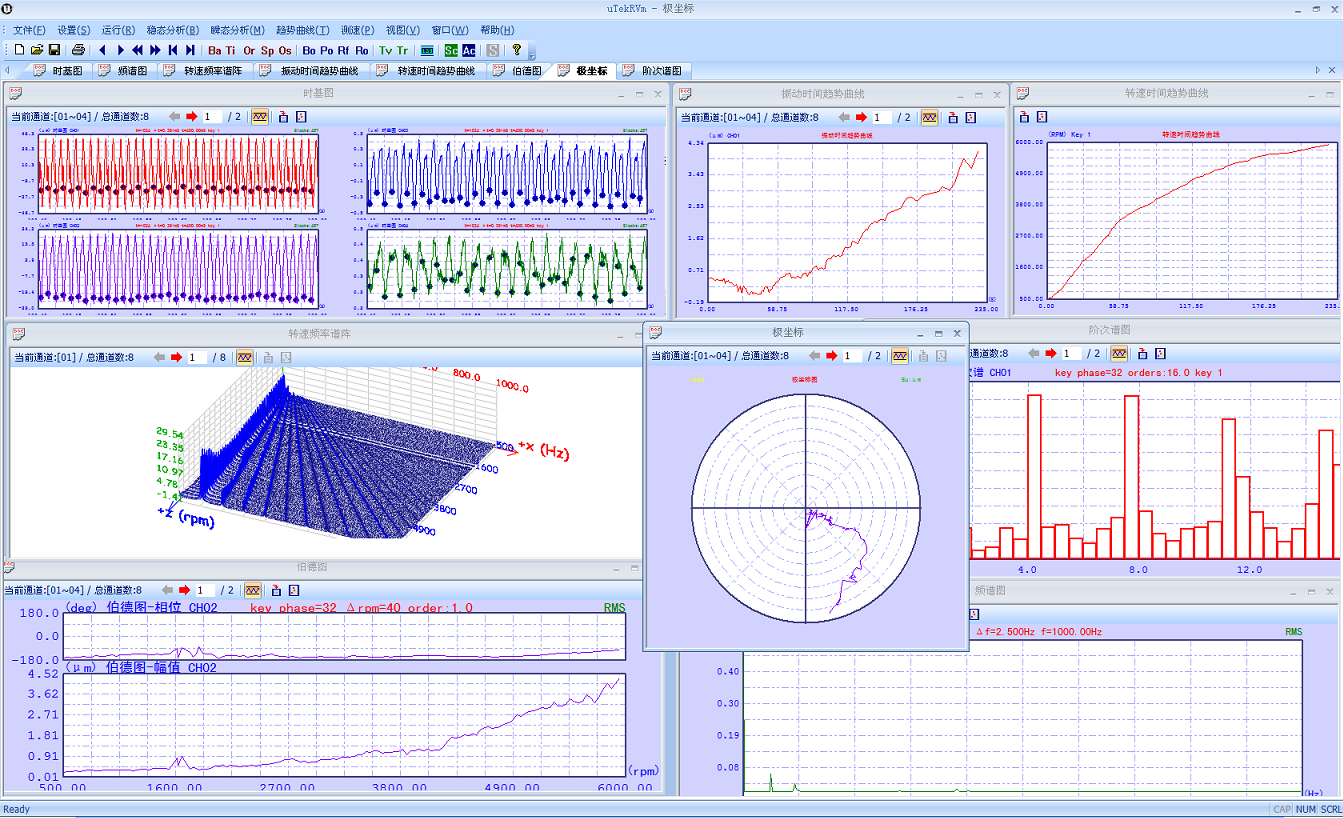Click the printer icon in toolbar
Image resolution: width=1343 pixels, height=818 pixels.
pos(78,50)
